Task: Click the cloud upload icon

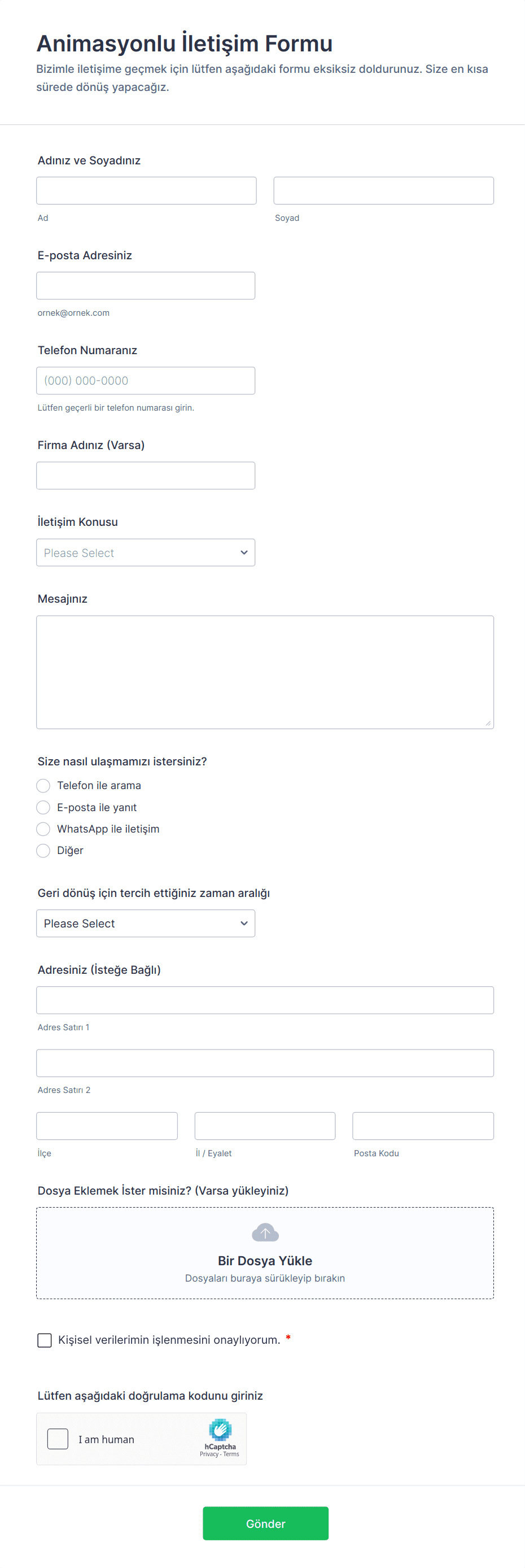Action: point(265,1232)
